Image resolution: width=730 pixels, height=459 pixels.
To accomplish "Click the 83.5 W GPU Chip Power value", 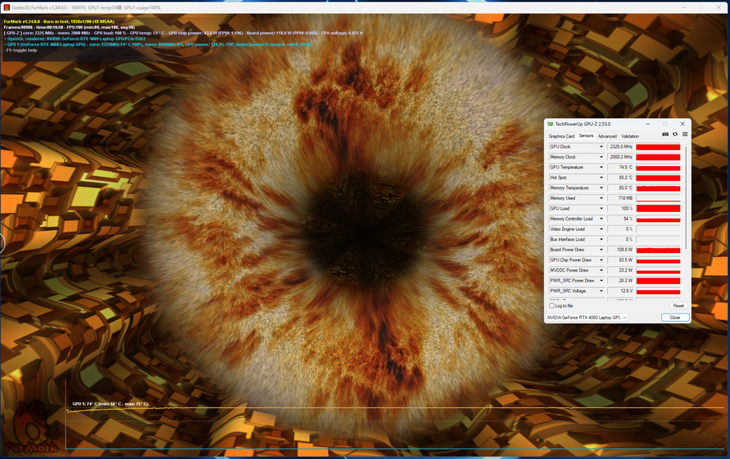I will tap(621, 260).
